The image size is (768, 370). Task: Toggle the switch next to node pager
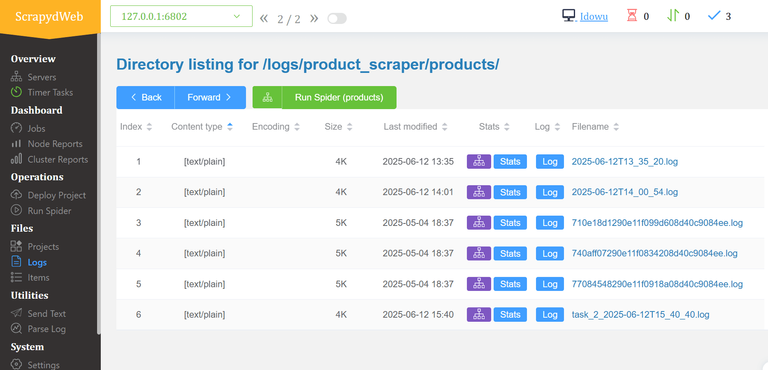[x=337, y=19]
